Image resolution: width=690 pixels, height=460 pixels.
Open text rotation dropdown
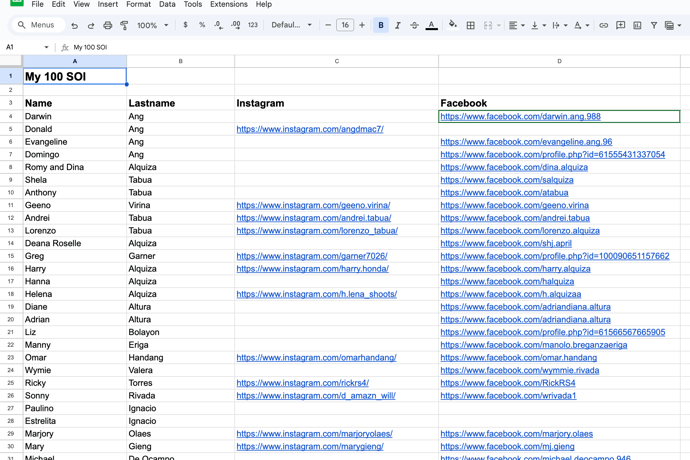(581, 26)
